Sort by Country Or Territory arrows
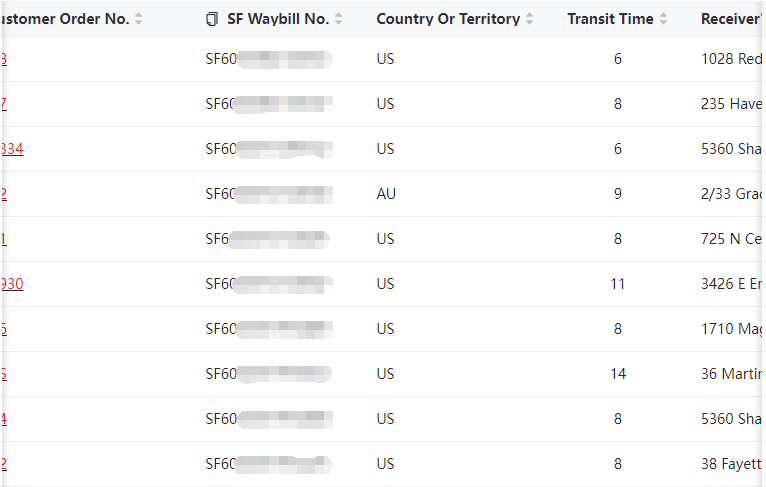Screen dimensions: 766x487 [x=530, y=19]
